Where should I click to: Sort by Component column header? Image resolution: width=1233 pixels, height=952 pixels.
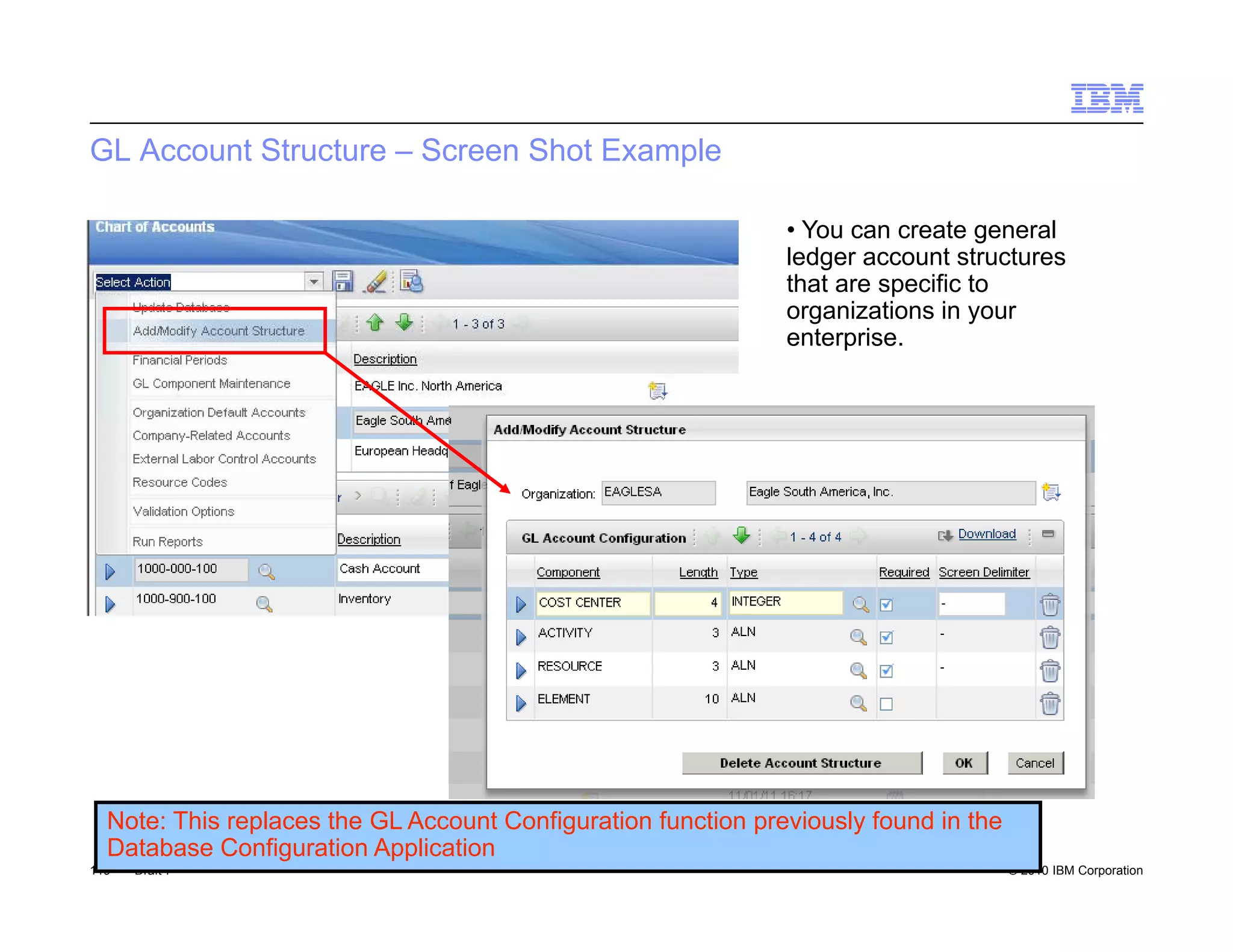pyautogui.click(x=568, y=572)
